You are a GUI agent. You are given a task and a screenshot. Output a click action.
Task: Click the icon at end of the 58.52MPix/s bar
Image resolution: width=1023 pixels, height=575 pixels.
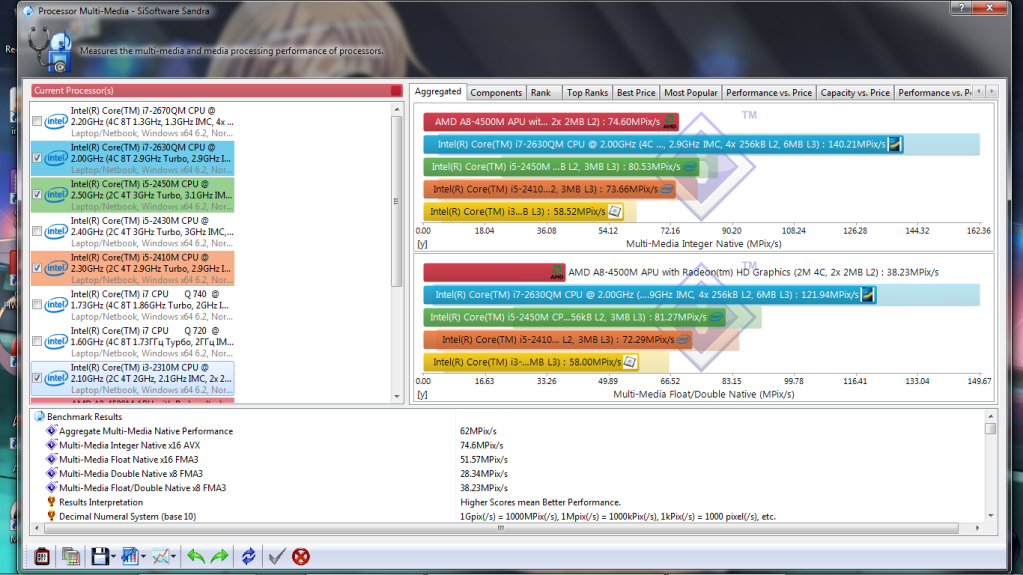615,211
